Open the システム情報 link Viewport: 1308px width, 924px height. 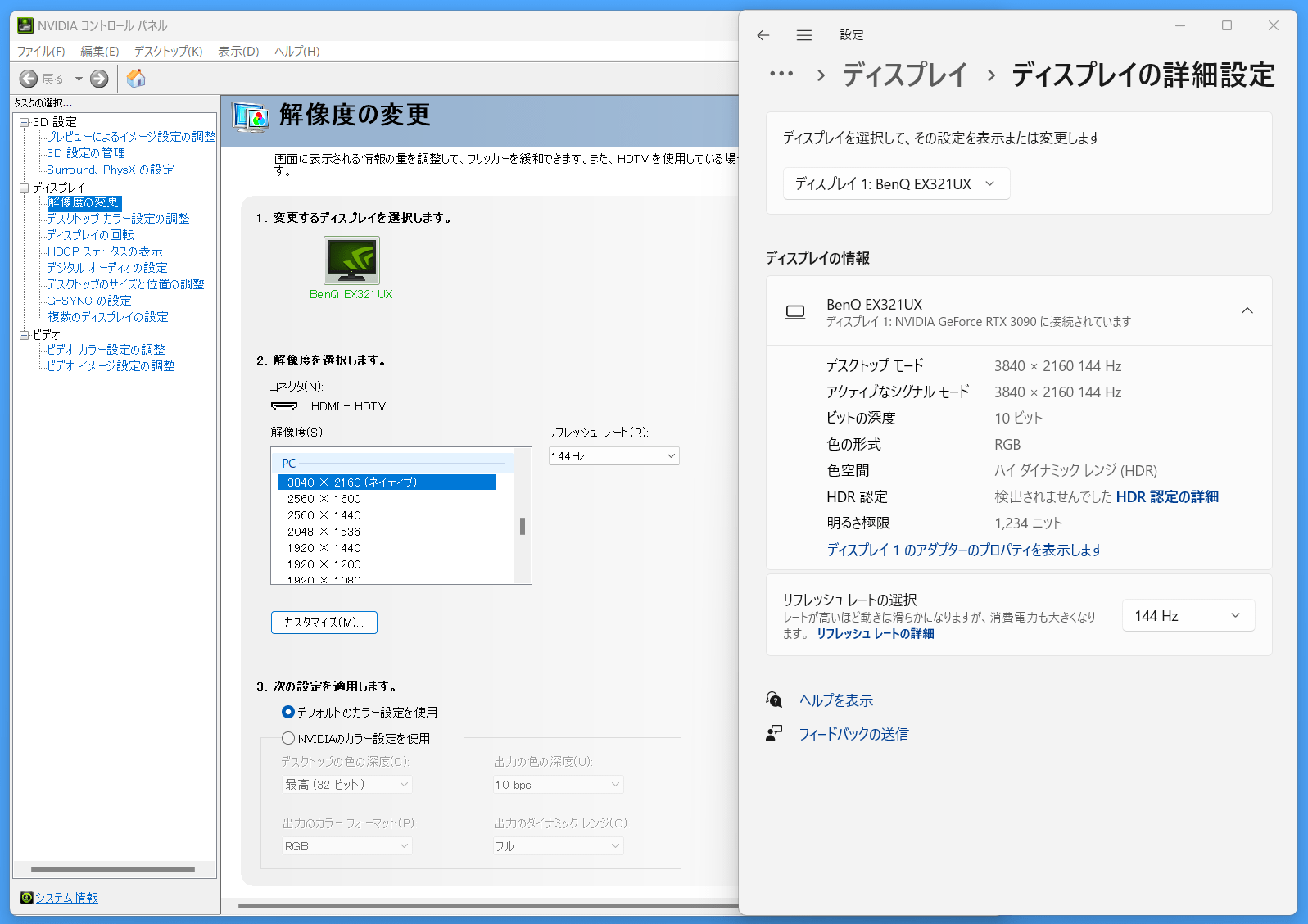(x=67, y=898)
